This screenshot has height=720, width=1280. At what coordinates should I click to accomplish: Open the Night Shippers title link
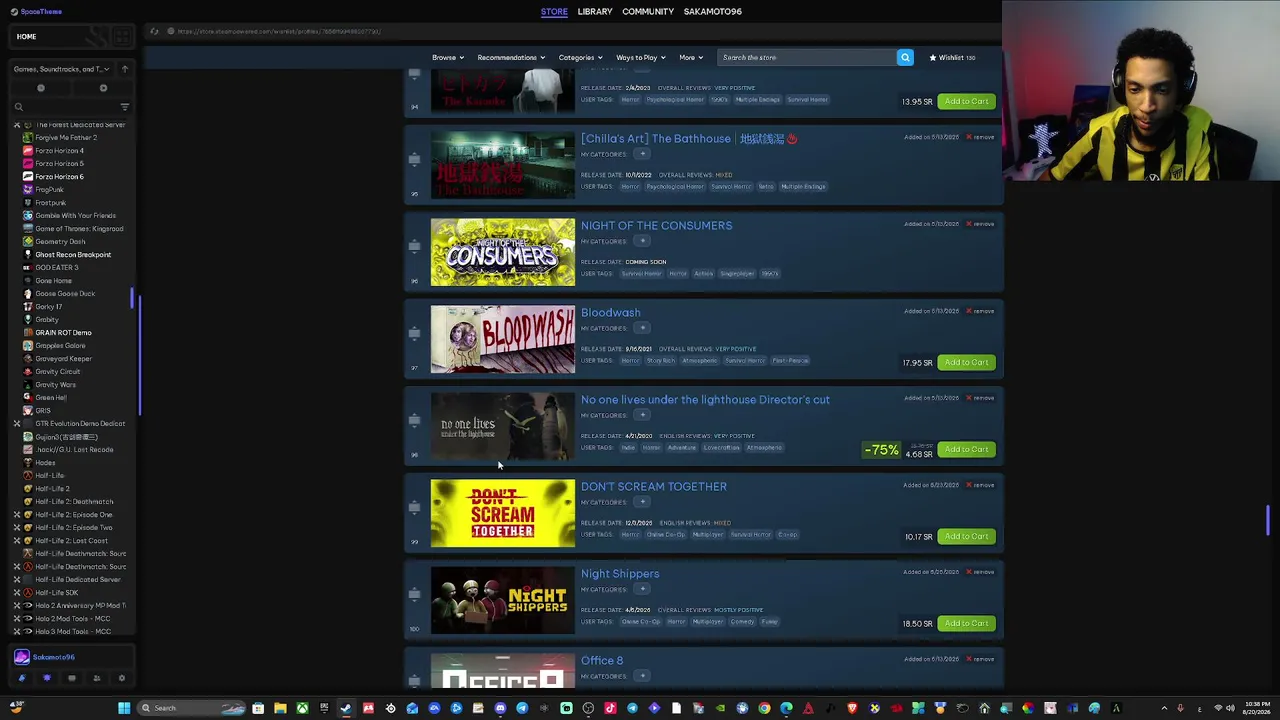click(x=620, y=574)
